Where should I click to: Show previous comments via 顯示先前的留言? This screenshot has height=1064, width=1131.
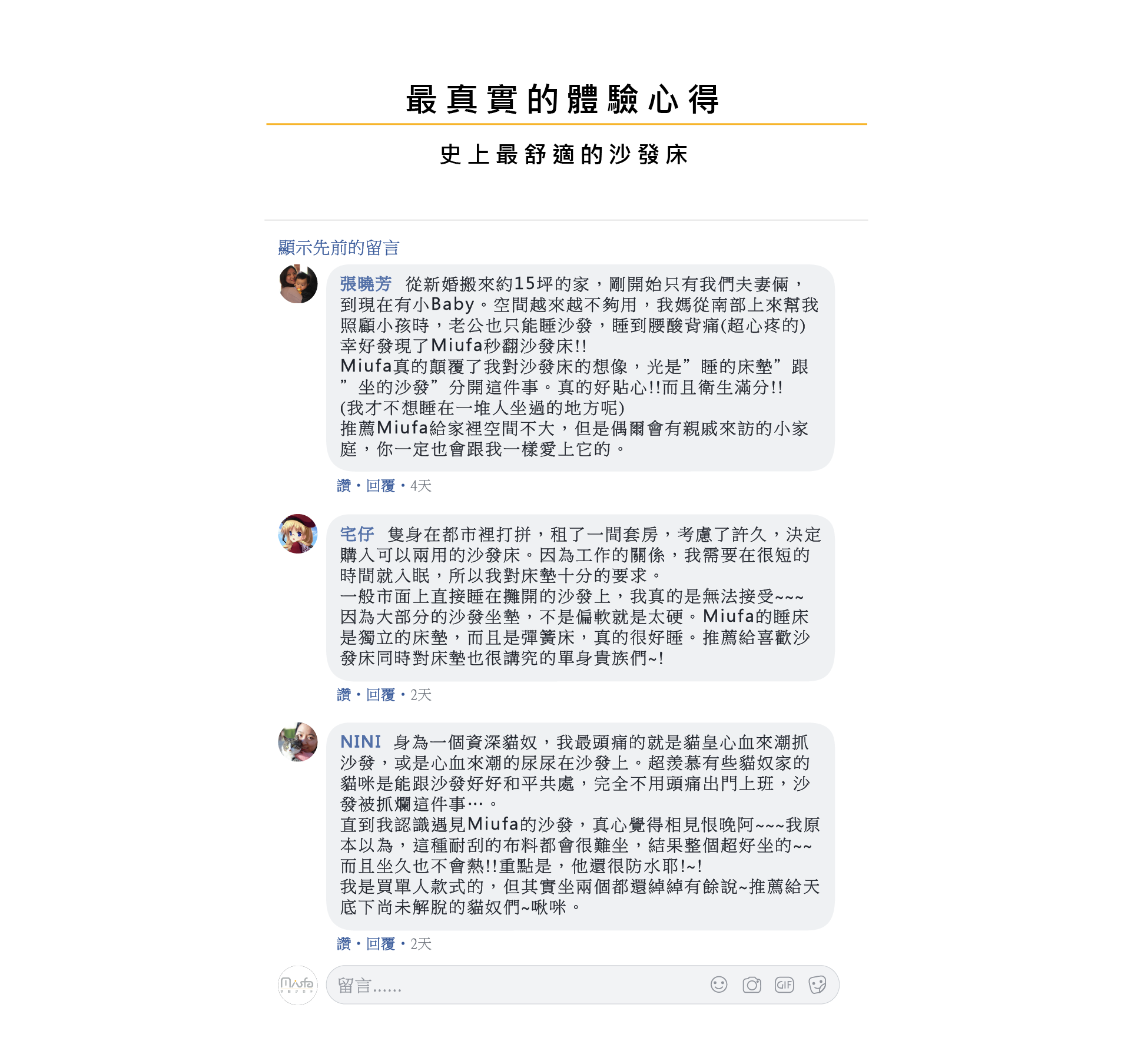(x=339, y=247)
